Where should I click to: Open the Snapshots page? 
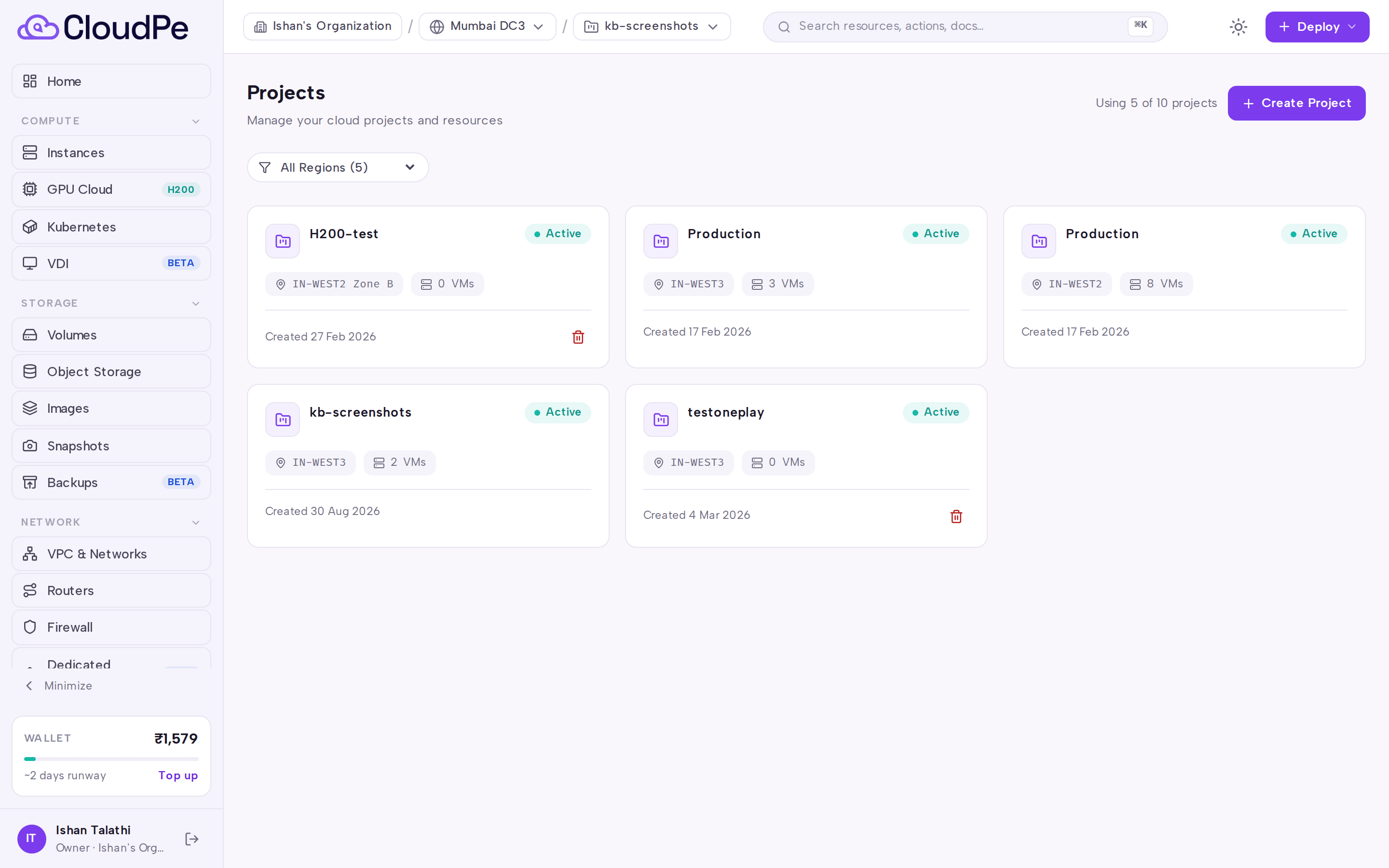pyautogui.click(x=111, y=446)
